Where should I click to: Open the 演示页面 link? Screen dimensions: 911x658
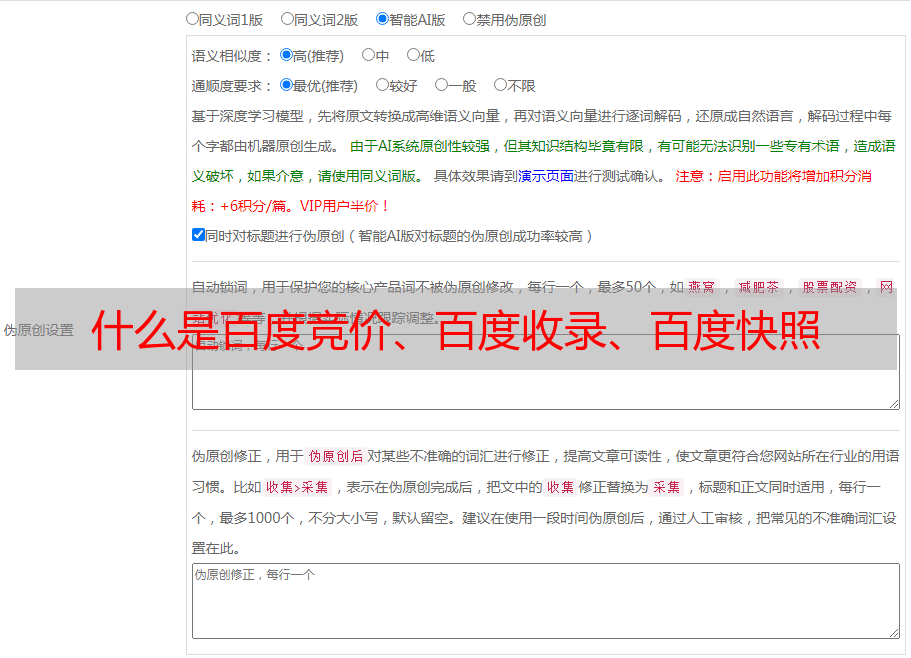point(546,176)
